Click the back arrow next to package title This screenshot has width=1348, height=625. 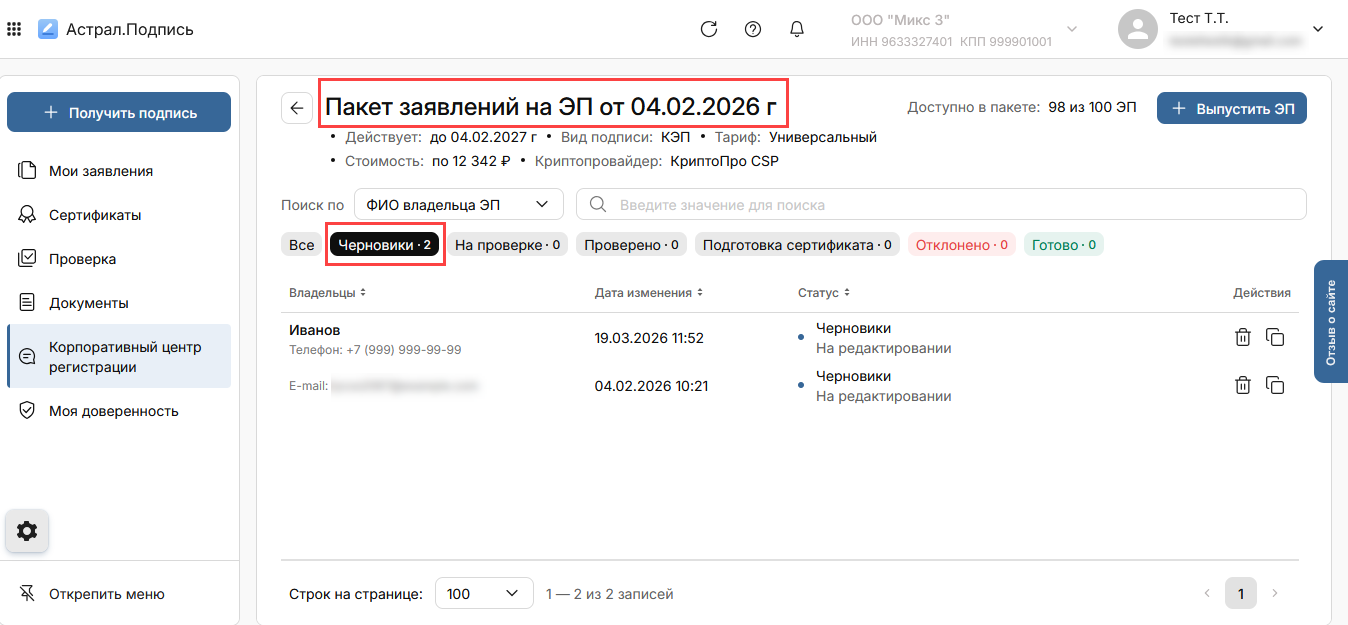pyautogui.click(x=297, y=108)
